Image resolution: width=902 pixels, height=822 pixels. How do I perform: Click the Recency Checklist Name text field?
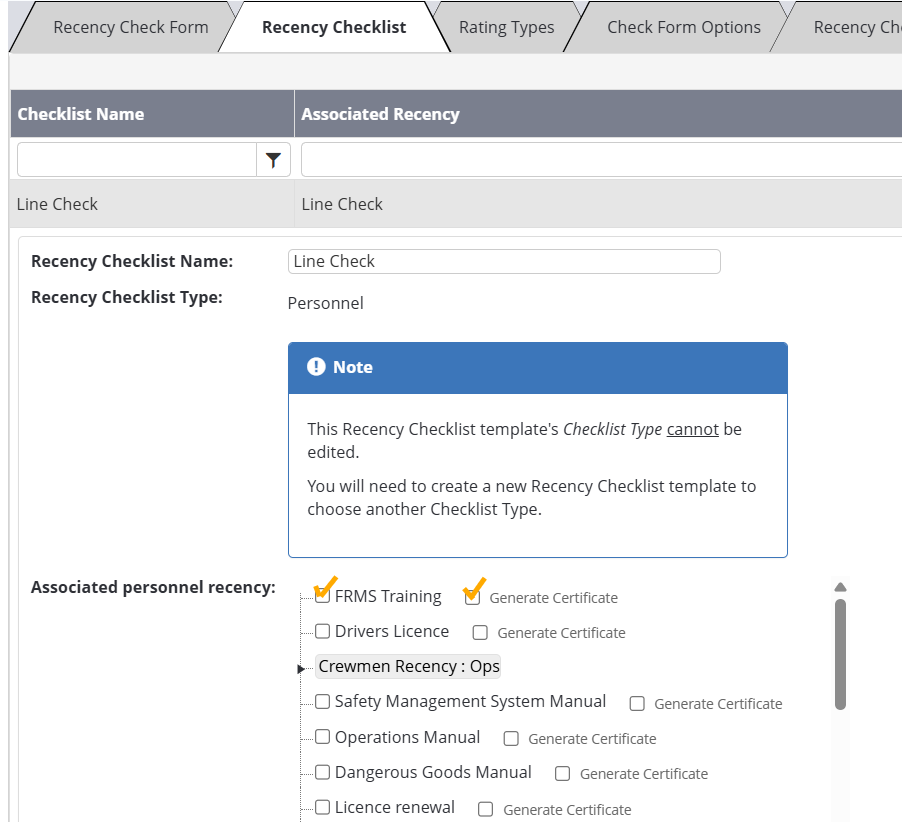point(504,261)
